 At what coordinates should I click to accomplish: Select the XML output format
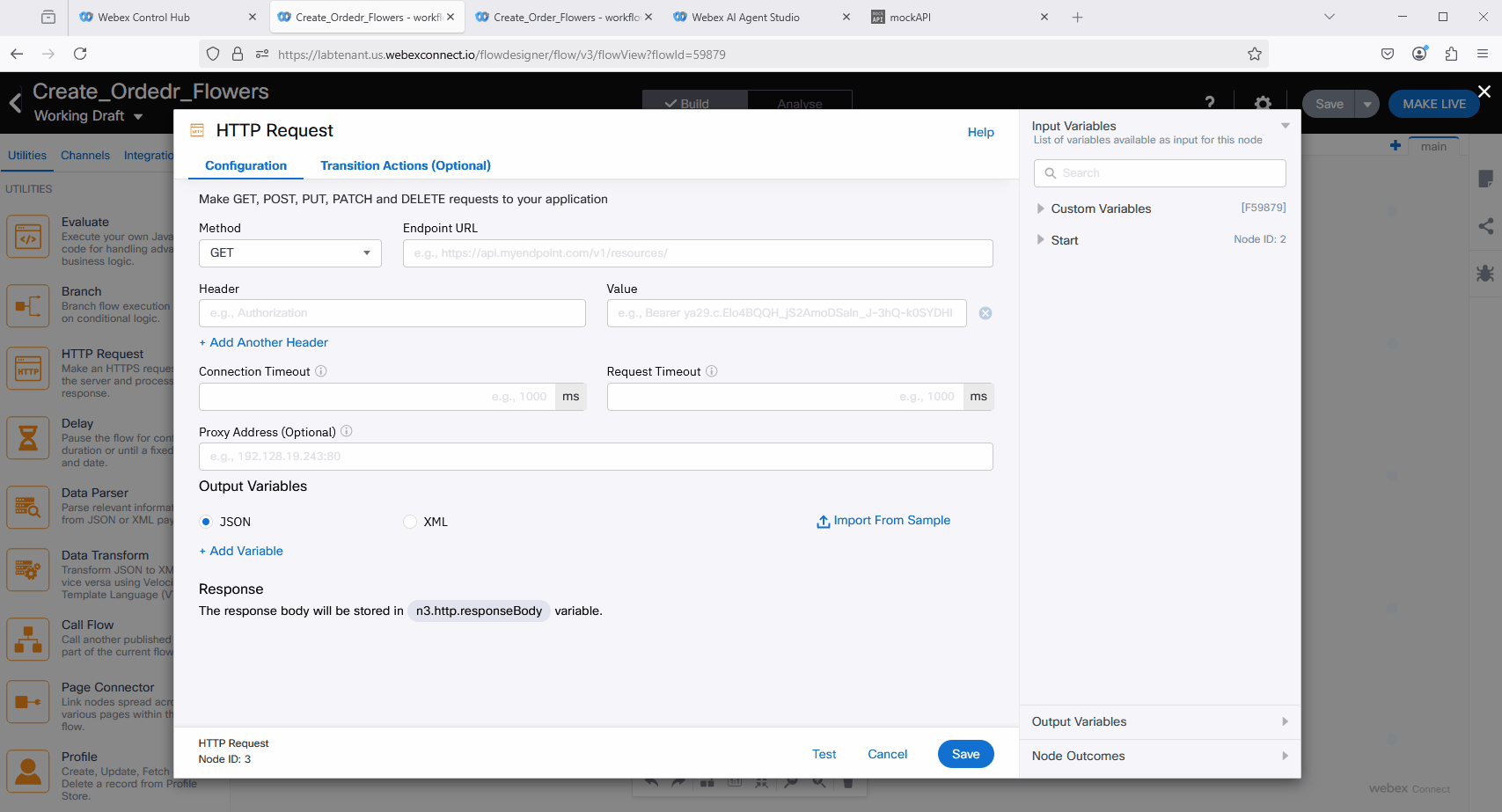pos(410,522)
